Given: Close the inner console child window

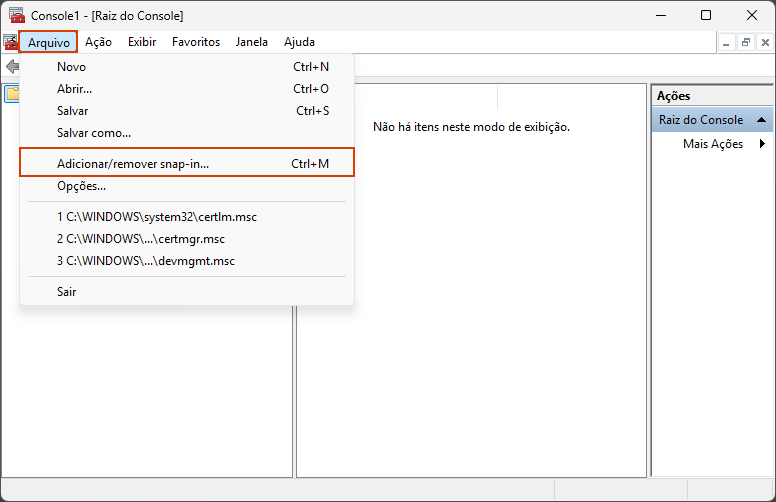Looking at the screenshot, I should pos(764,42).
